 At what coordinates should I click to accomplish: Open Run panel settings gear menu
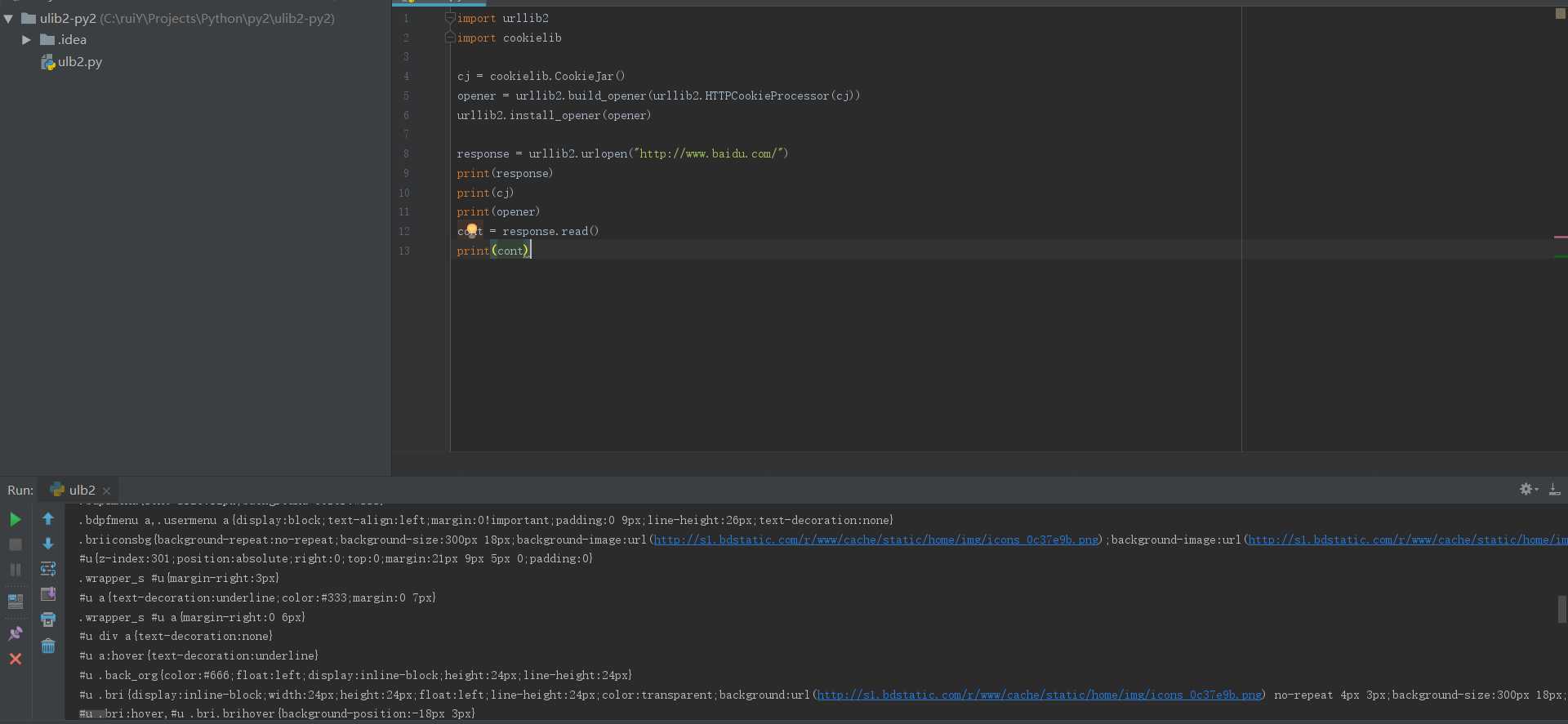click(1527, 489)
